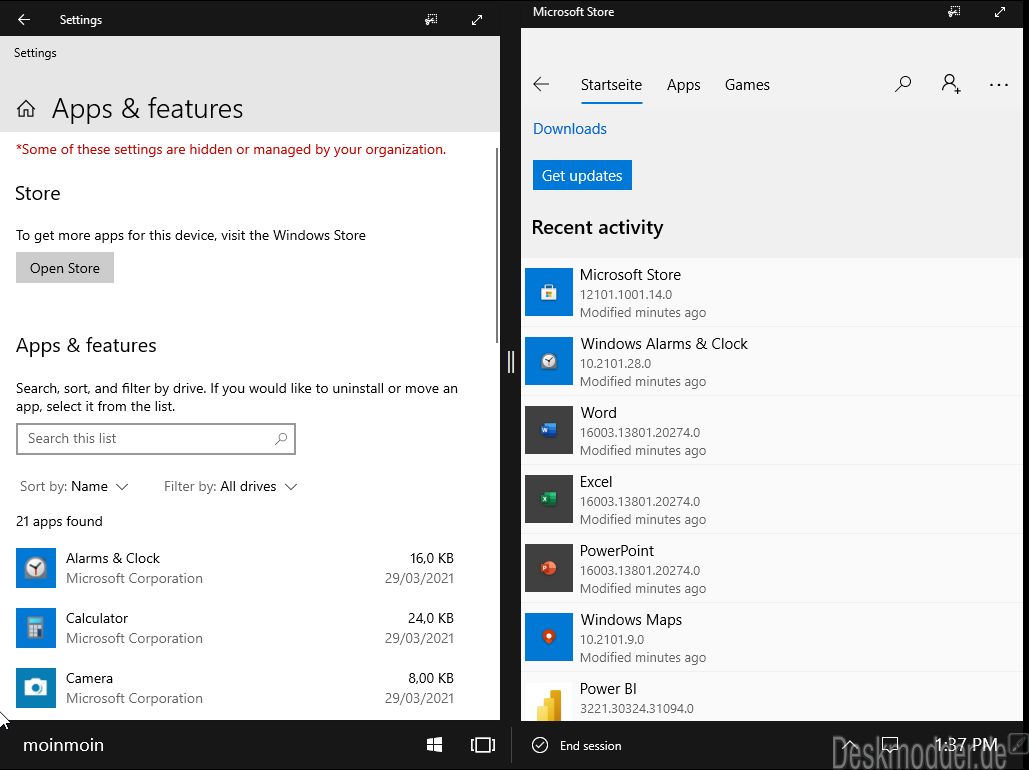This screenshot has width=1029, height=770.
Task: Switch to the Games tab in Store
Action: 747,85
